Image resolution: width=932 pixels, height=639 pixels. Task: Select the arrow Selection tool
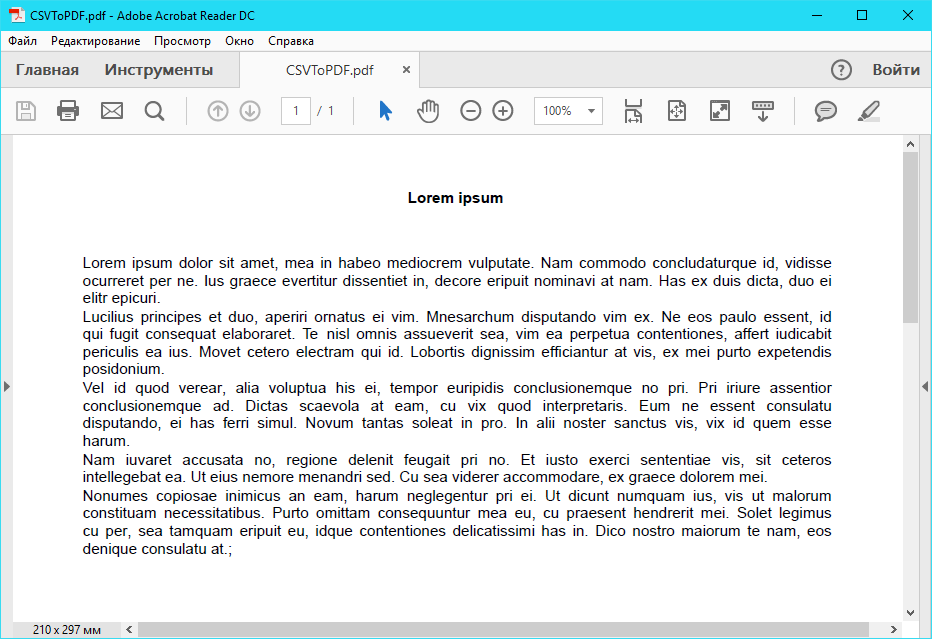(x=385, y=111)
